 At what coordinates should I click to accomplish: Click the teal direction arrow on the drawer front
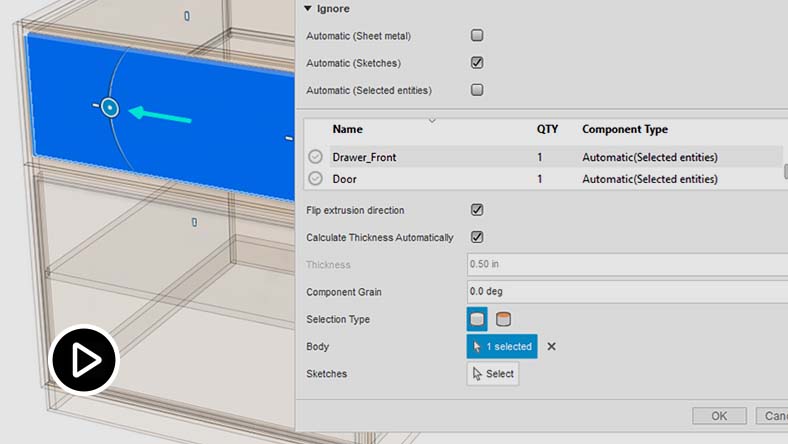(160, 116)
